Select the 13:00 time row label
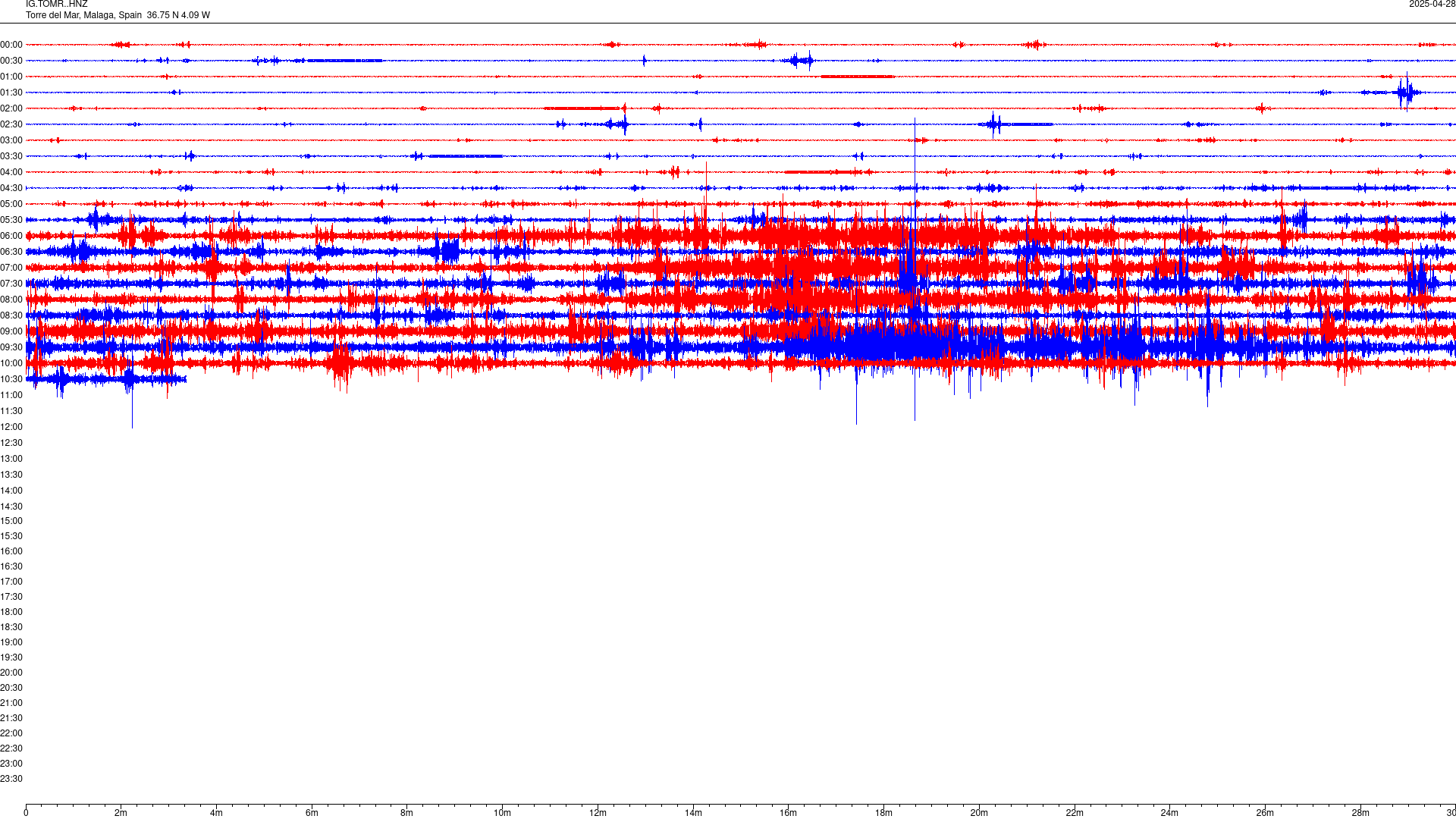The width and height of the screenshot is (1456, 819). click(11, 459)
